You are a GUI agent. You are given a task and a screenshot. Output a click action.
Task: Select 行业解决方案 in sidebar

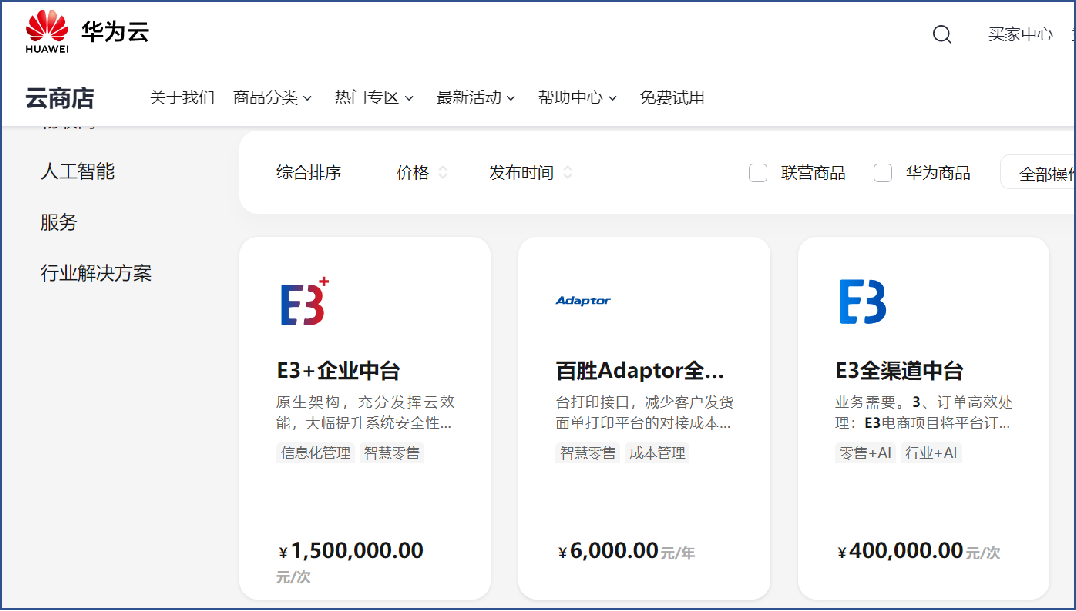pyautogui.click(x=96, y=273)
